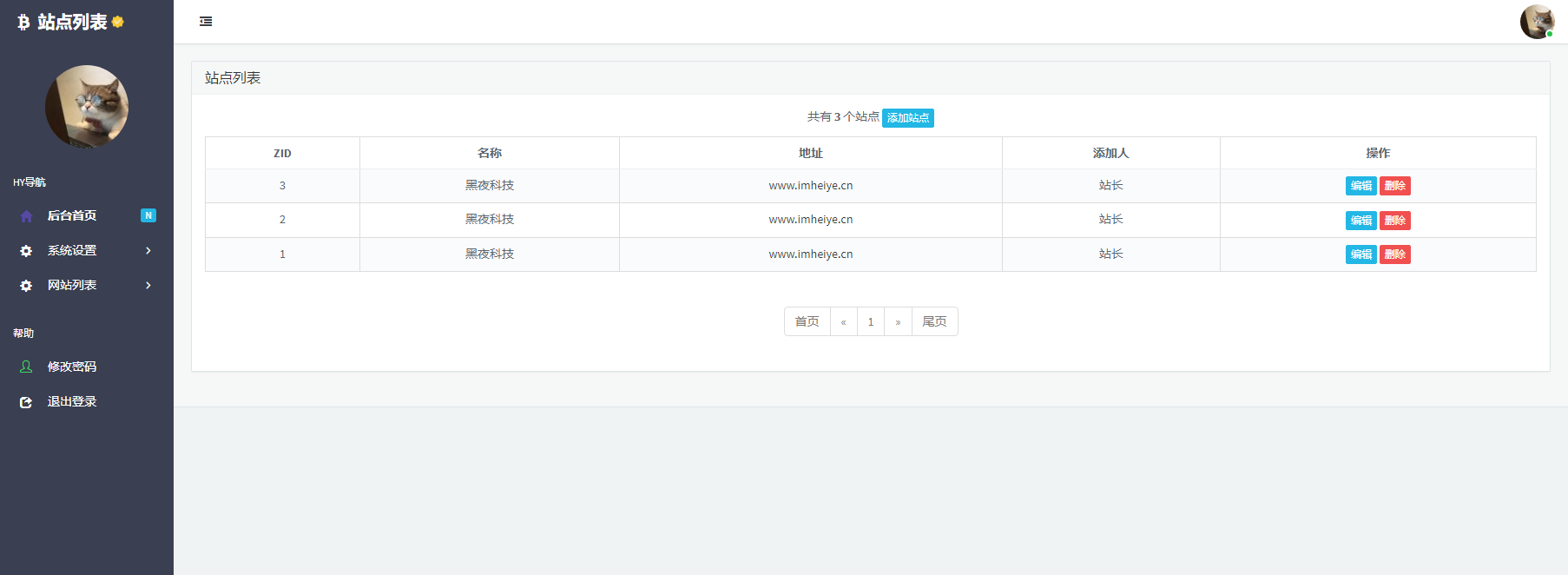Click 黑夜科技 name in the ZID 1 row
Viewport: 1568px width, 575px height.
[490, 254]
